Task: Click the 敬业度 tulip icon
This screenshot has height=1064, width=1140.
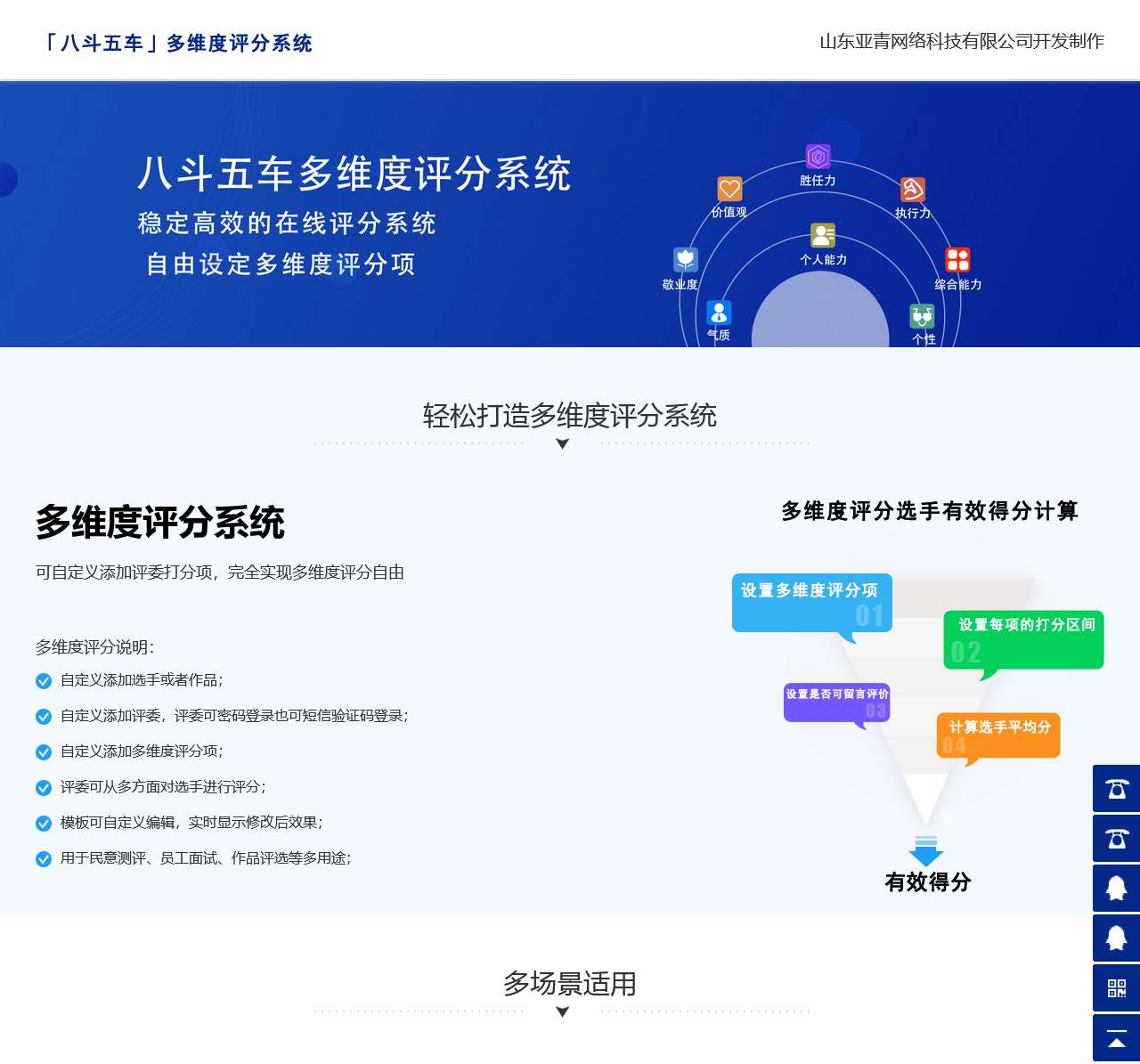Action: point(686,260)
